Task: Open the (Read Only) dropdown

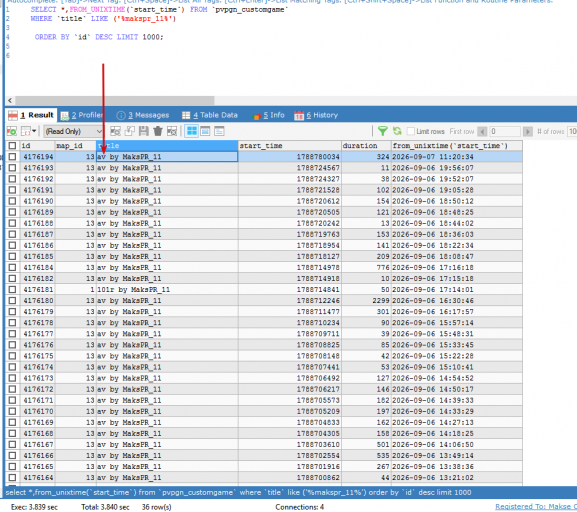Action: 73,131
